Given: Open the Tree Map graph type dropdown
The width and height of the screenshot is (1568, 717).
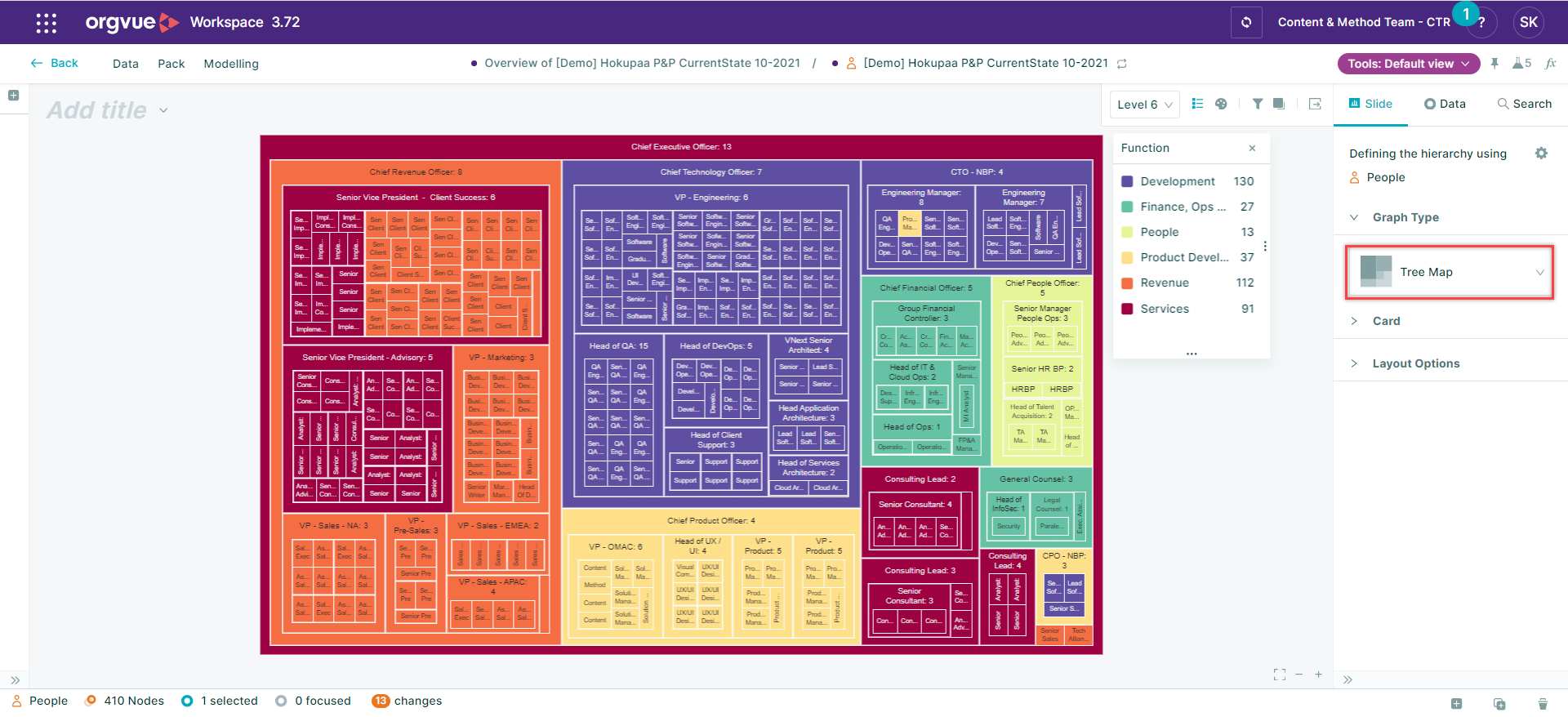Looking at the screenshot, I should point(1449,272).
